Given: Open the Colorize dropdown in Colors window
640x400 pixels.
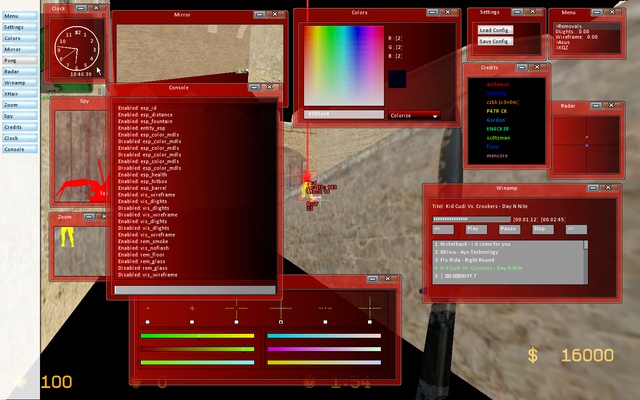Looking at the screenshot, I should [414, 116].
